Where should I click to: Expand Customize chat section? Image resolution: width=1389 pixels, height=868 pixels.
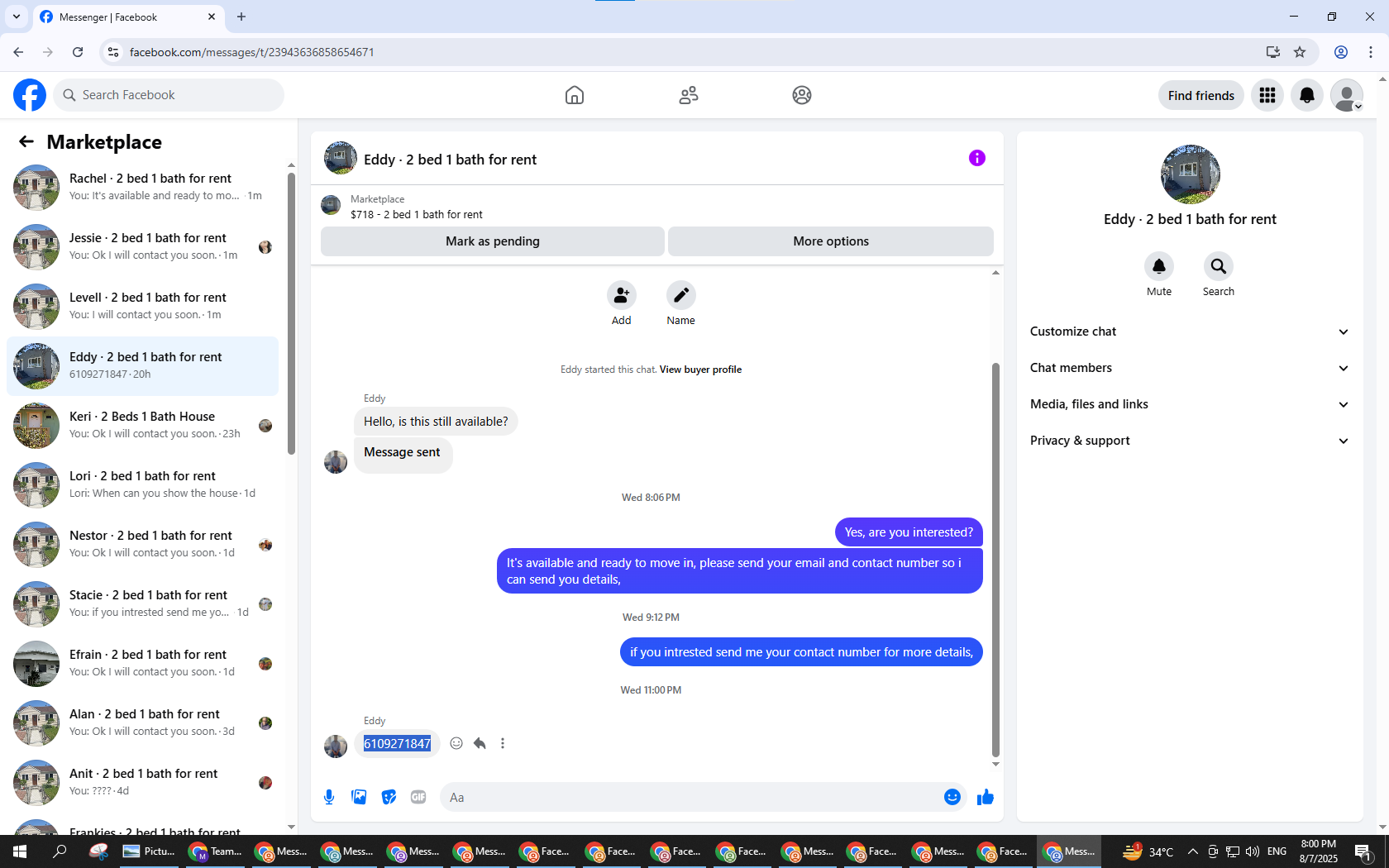tap(1190, 331)
